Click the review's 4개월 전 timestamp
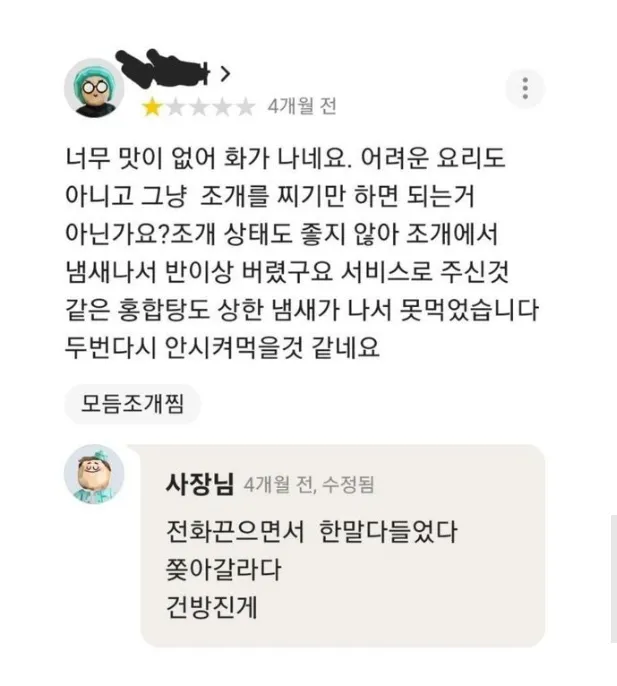Image resolution: width=617 pixels, height=686 pixels. point(302,106)
